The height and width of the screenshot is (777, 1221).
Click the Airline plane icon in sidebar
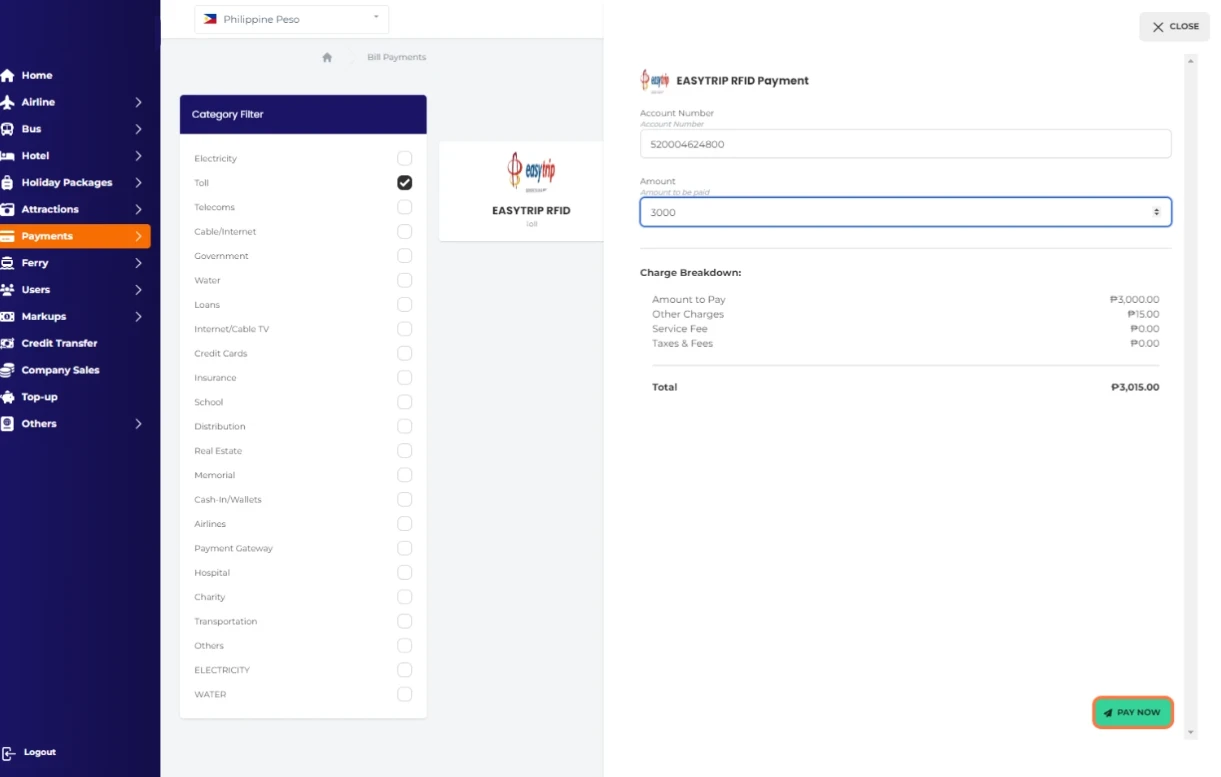8,102
